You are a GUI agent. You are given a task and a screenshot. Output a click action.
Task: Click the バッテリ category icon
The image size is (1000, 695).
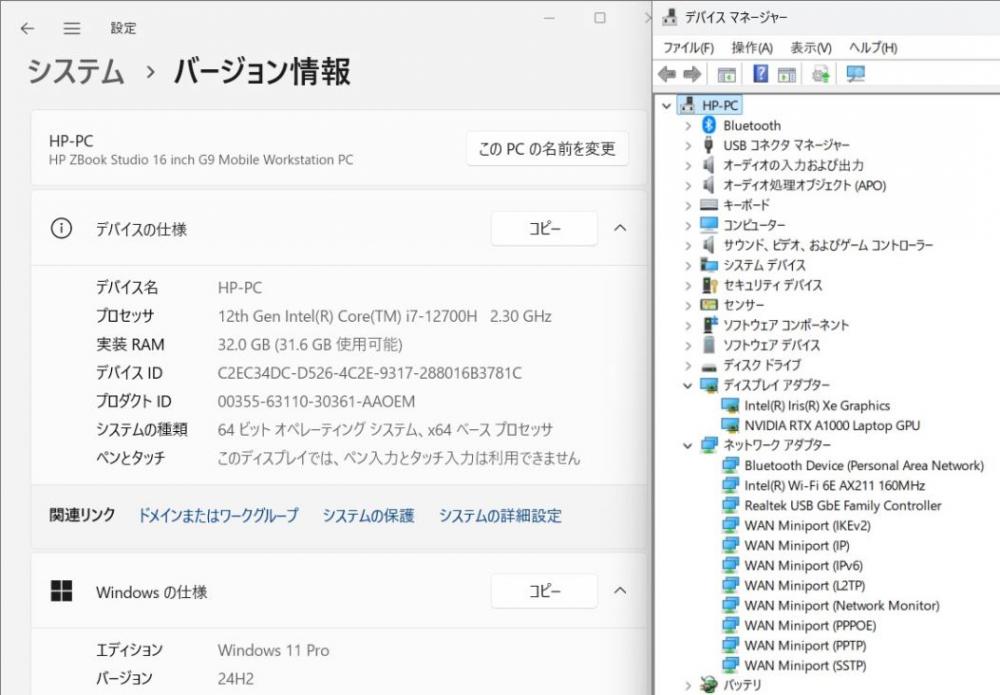pos(709,685)
